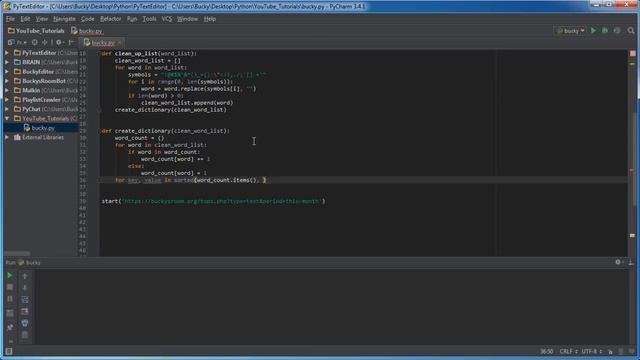
Task: Click the fold marker at line 26
Action: pyautogui.click(x=99, y=110)
